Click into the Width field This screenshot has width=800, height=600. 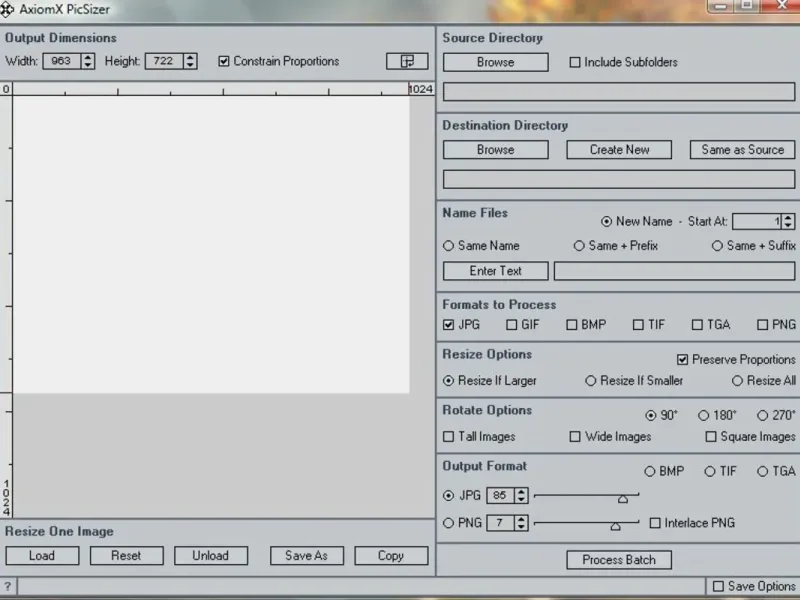pos(62,61)
